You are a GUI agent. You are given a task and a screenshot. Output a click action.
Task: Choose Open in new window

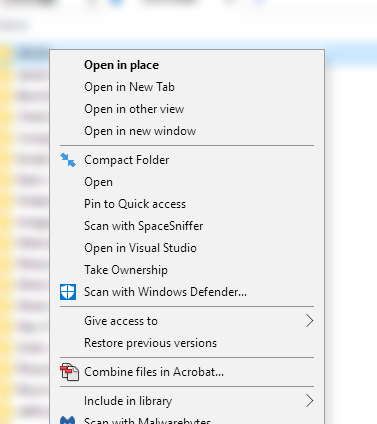pos(140,131)
